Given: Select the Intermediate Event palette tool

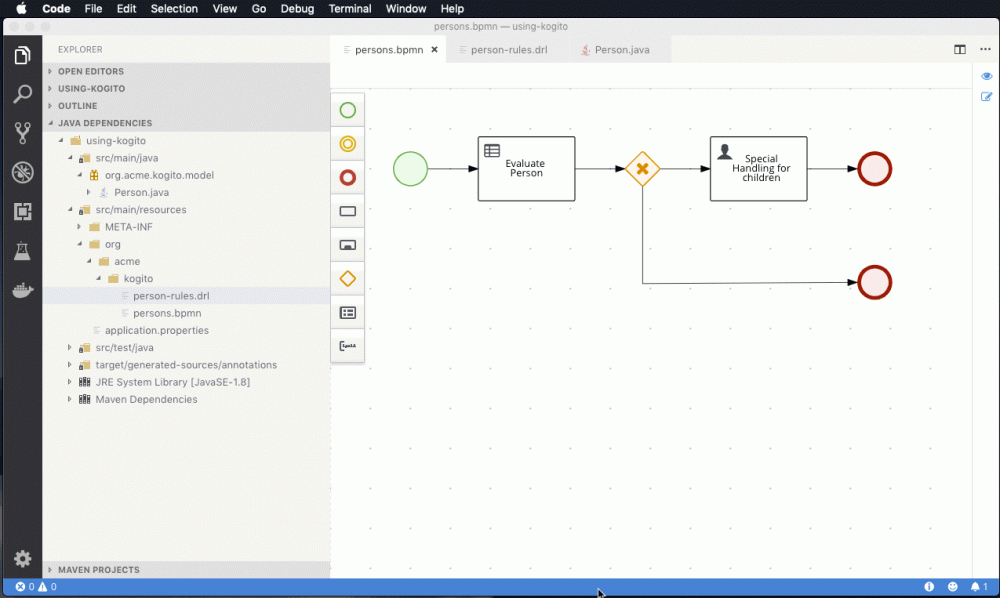Looking at the screenshot, I should coord(347,144).
